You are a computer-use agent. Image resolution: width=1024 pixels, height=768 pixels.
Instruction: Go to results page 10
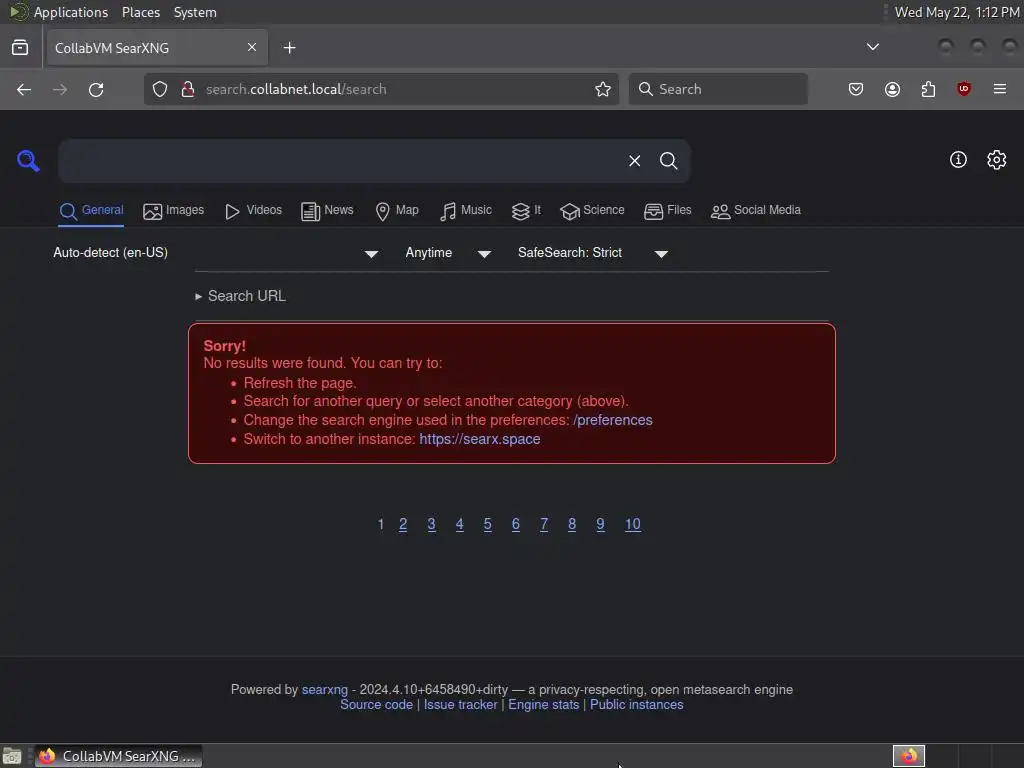click(633, 524)
